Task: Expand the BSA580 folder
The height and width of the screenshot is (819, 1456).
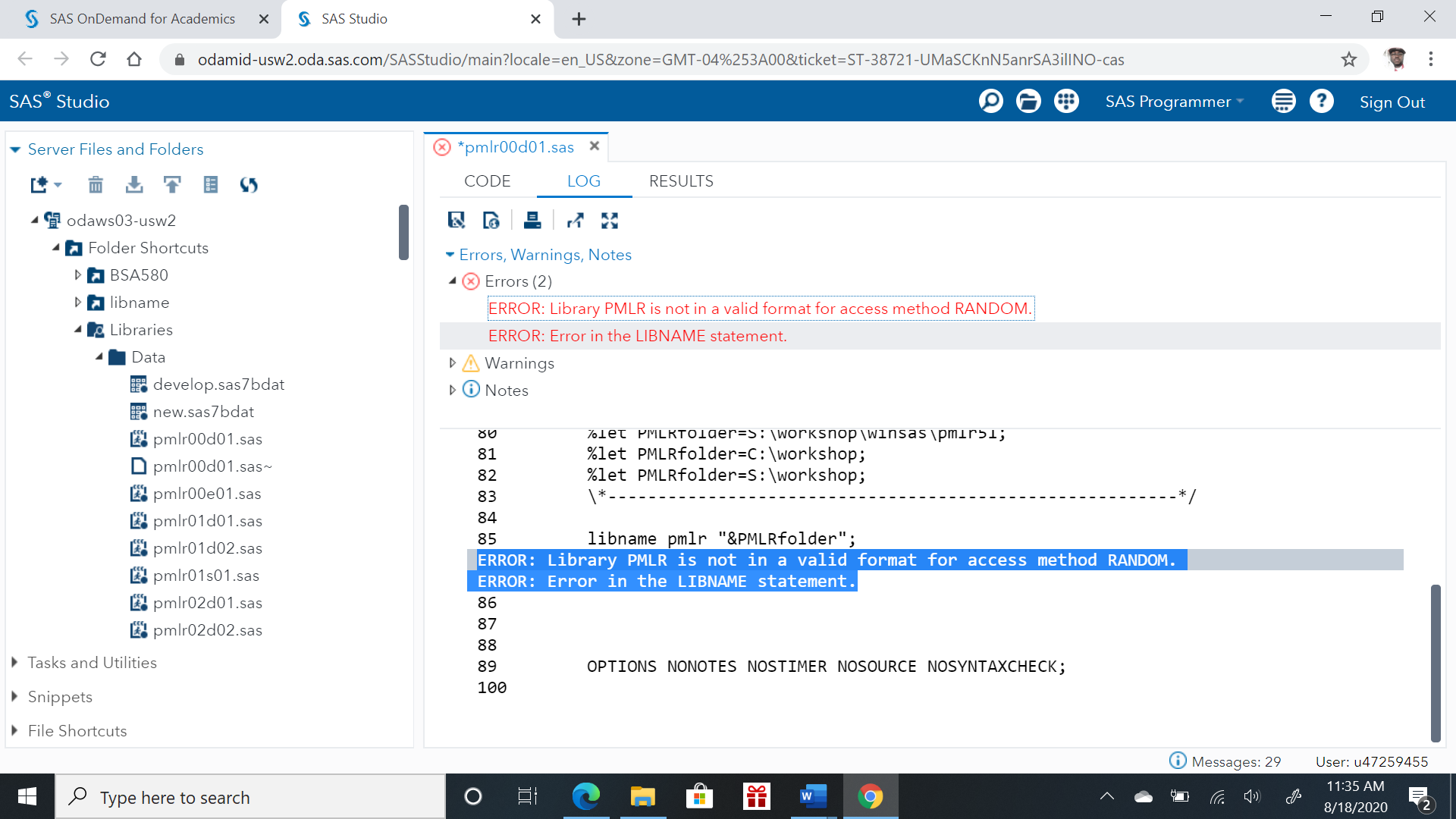Action: point(77,275)
